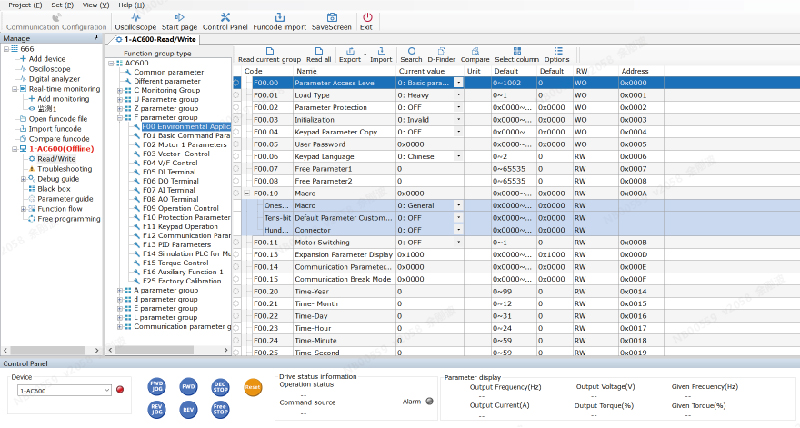Select F01 Basic Command Parameters tree item
The width and height of the screenshot is (800, 428).
tap(186, 136)
